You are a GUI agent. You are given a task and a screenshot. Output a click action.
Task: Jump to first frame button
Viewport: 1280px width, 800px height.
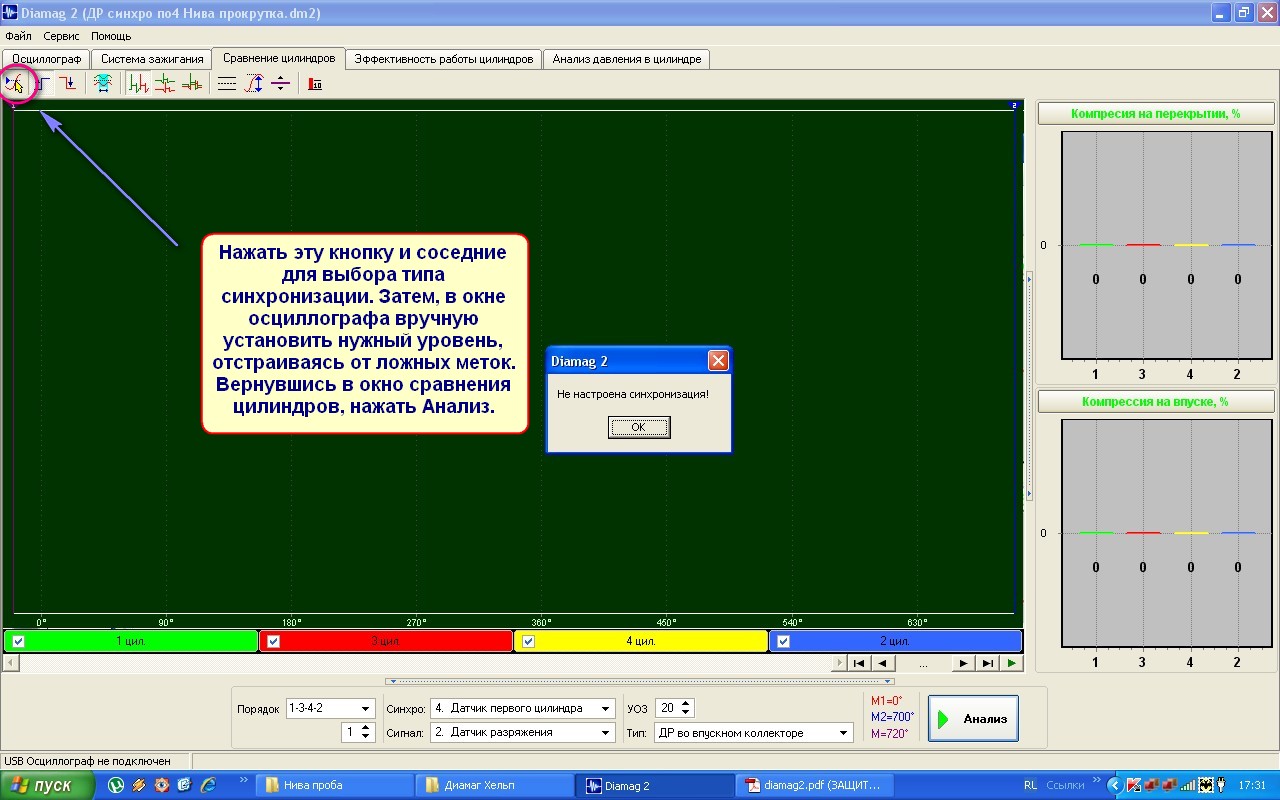859,663
